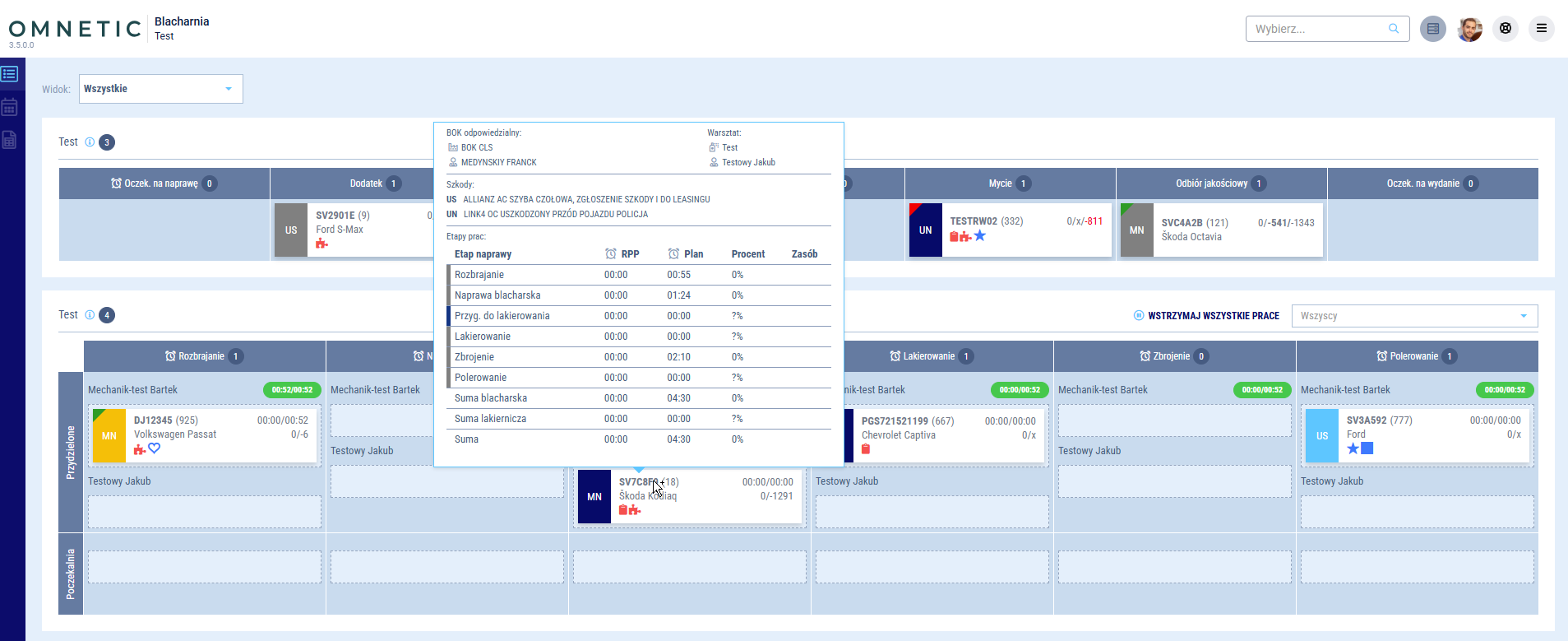Viewport: 1568px width, 641px height.
Task: Open the calculator report icon in sidebar
Action: tap(10, 140)
